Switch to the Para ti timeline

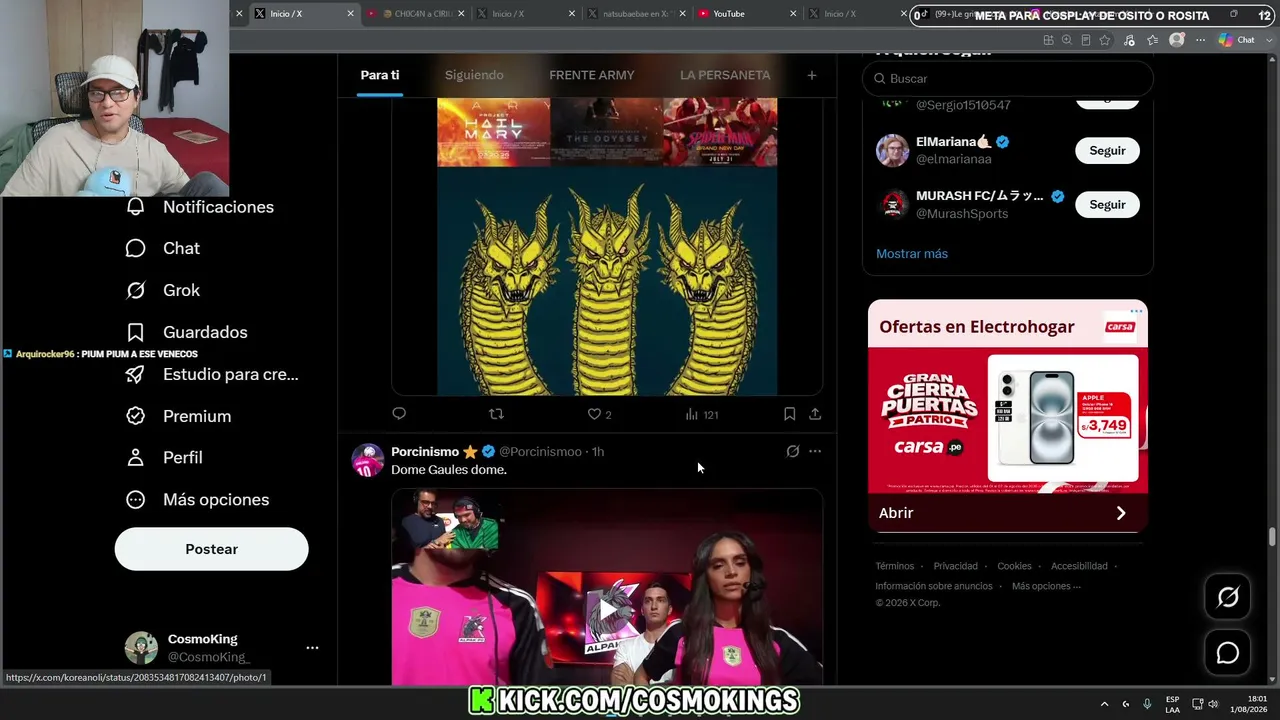380,75
